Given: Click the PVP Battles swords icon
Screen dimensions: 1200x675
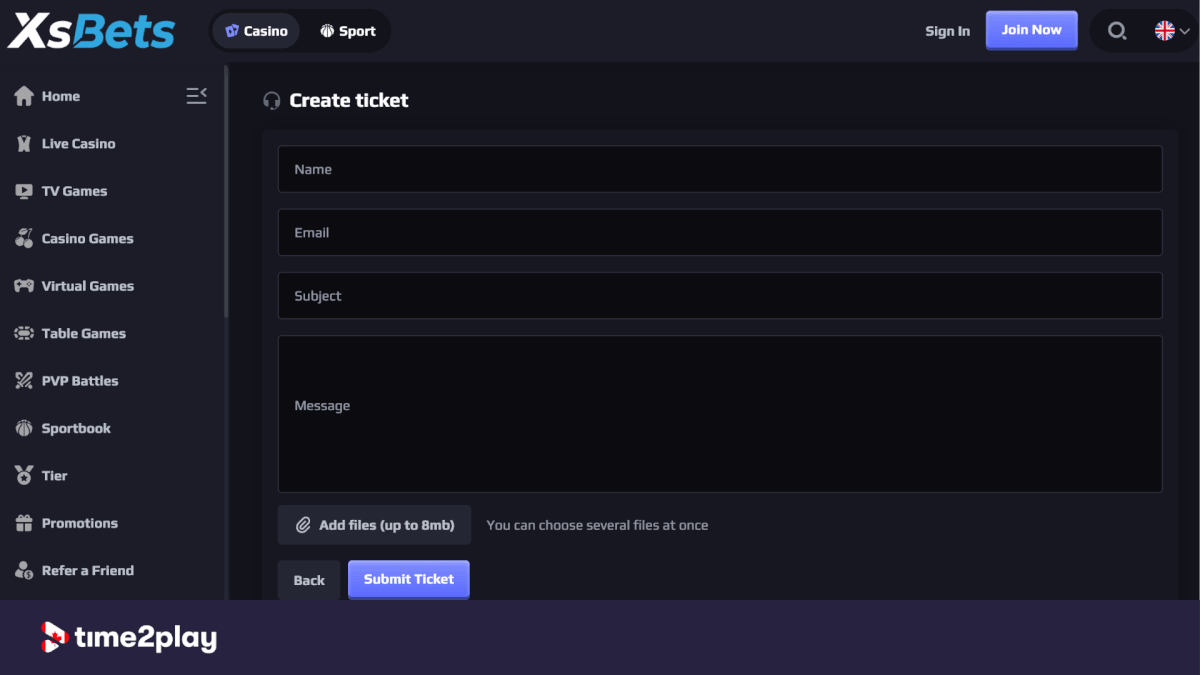Looking at the screenshot, I should (24, 381).
